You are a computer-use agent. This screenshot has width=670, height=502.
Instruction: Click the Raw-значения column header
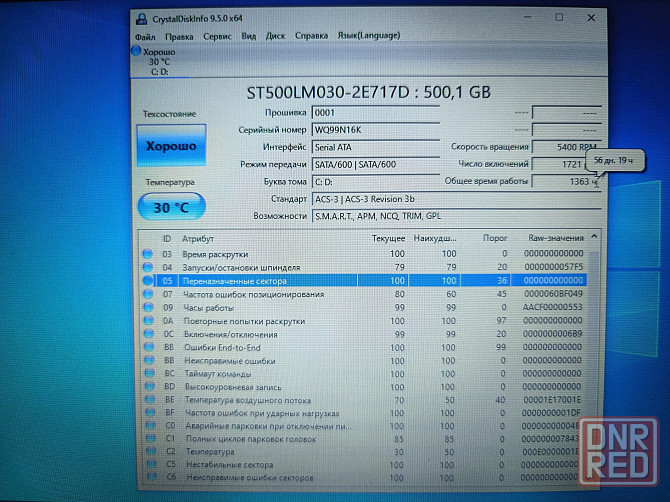point(555,238)
